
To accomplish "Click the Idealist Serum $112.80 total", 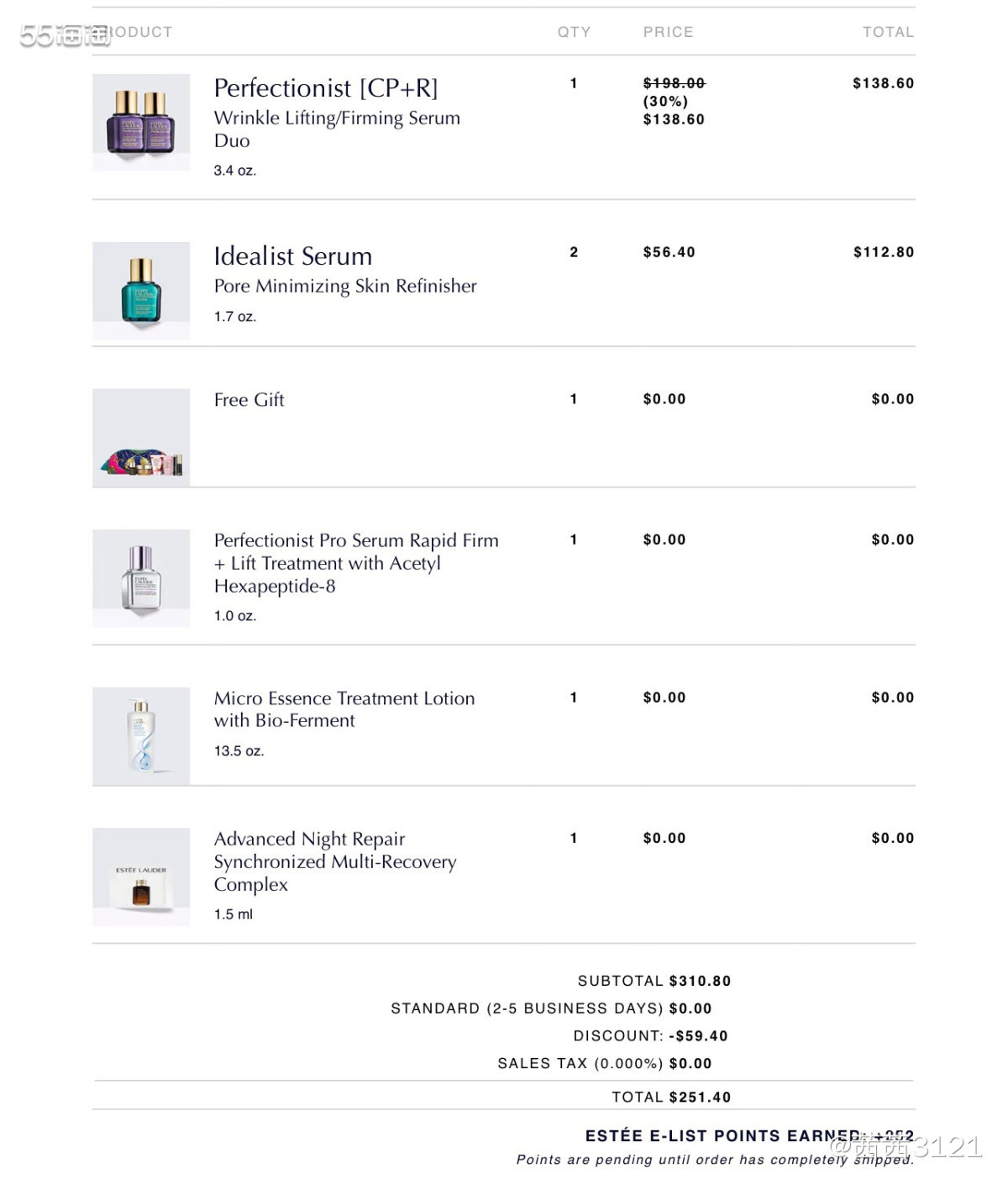I will point(884,252).
